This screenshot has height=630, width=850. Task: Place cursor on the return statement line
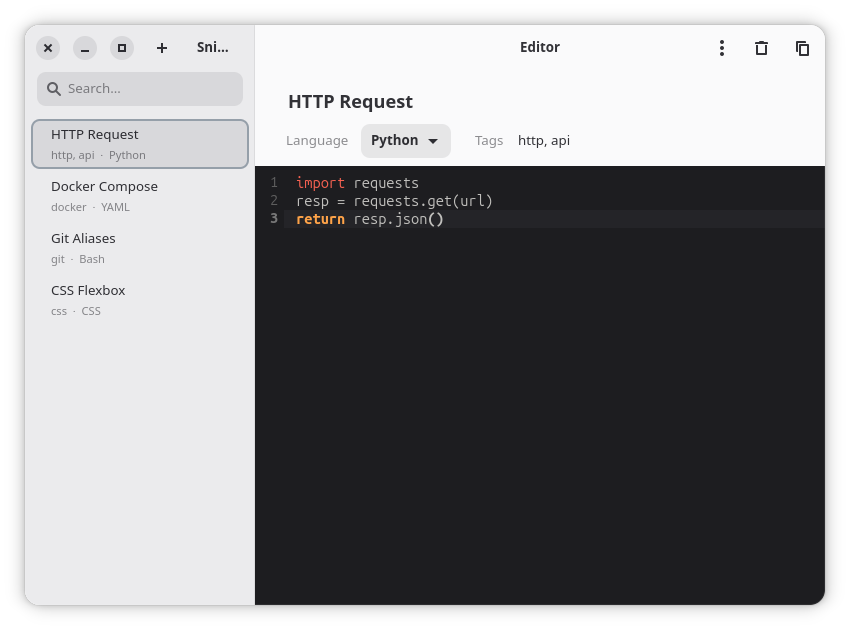click(370, 219)
